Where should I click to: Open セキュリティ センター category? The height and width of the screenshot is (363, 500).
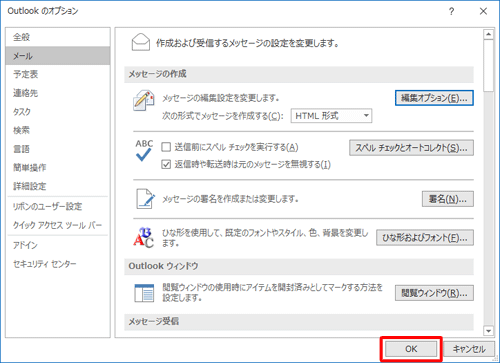(58, 264)
